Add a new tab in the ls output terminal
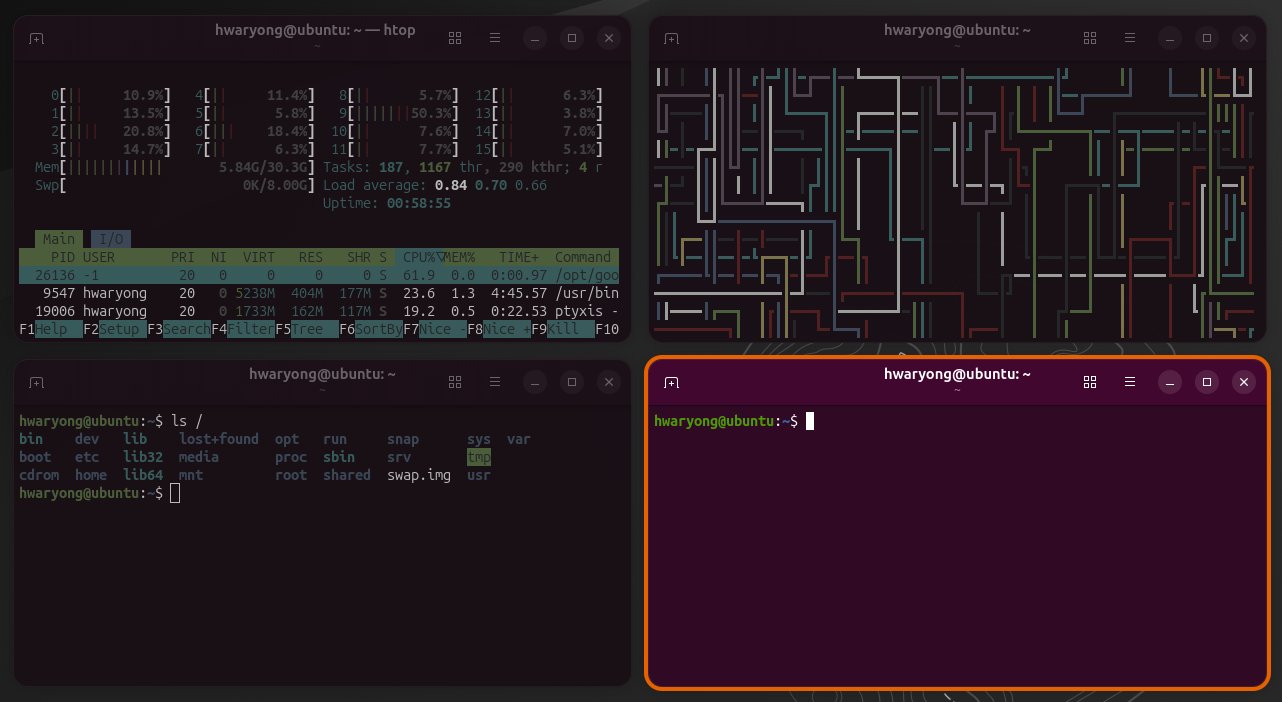Viewport: 1282px width, 702px height. (36, 382)
